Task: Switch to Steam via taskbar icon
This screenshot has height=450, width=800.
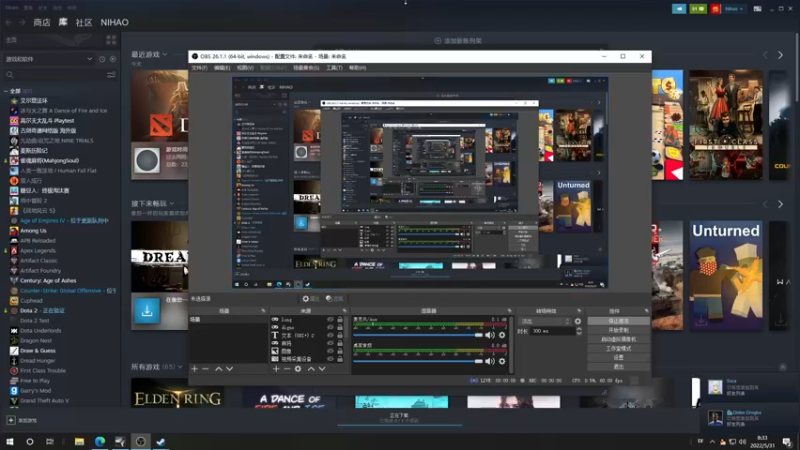Action: click(x=161, y=442)
